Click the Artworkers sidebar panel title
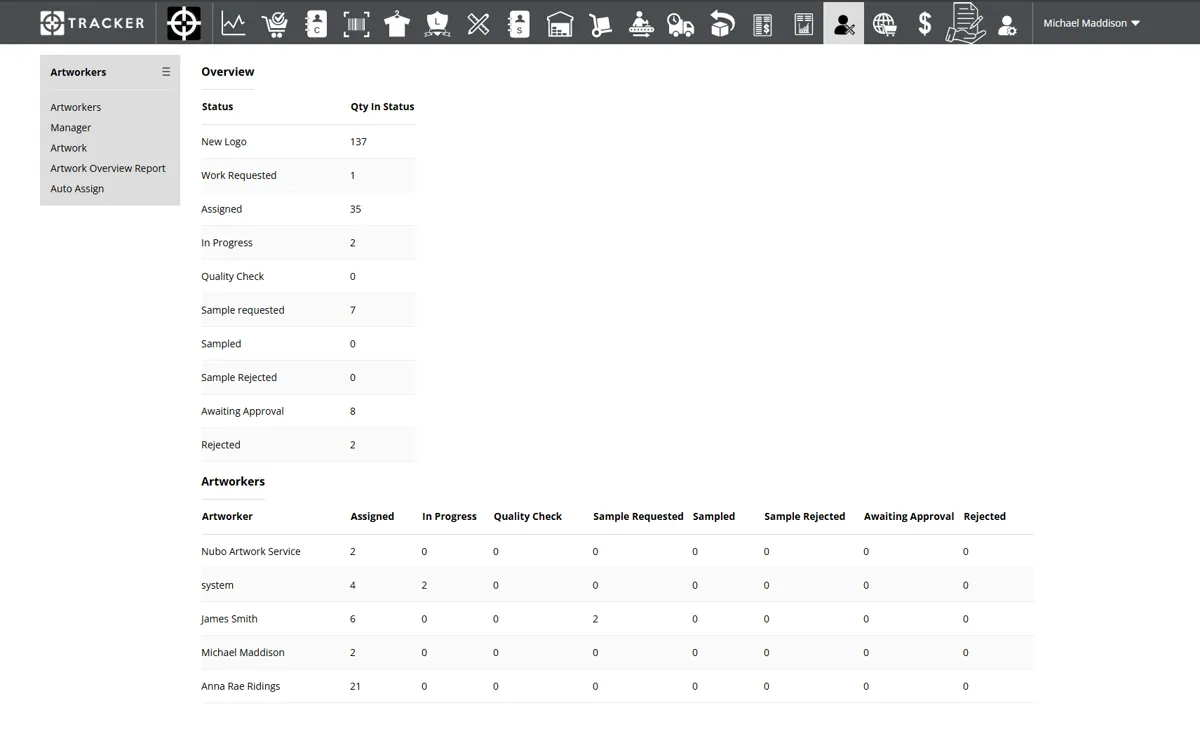 coord(78,72)
